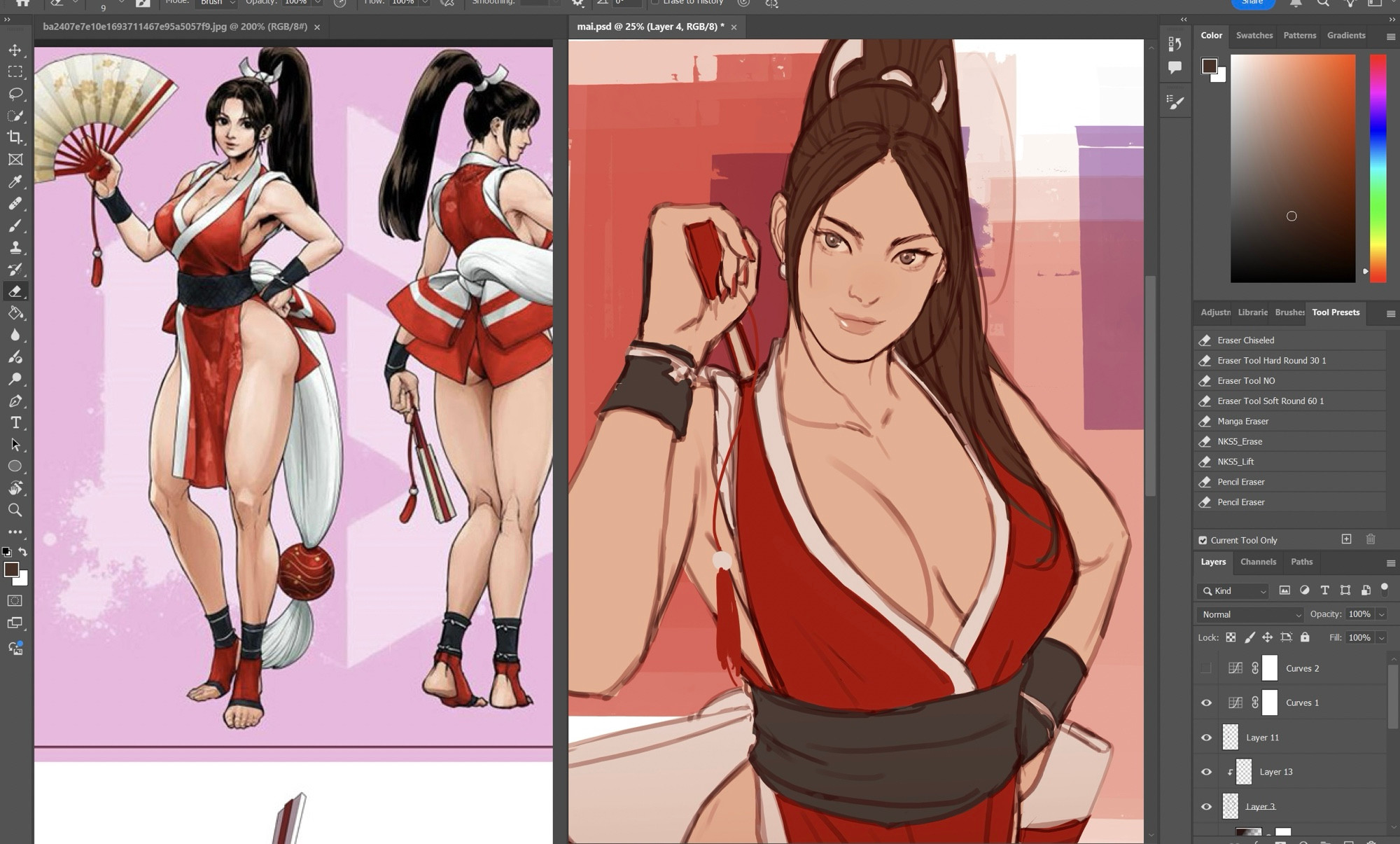Hide the Curves 1 layer
Screen dimensions: 1400x844
point(1206,703)
